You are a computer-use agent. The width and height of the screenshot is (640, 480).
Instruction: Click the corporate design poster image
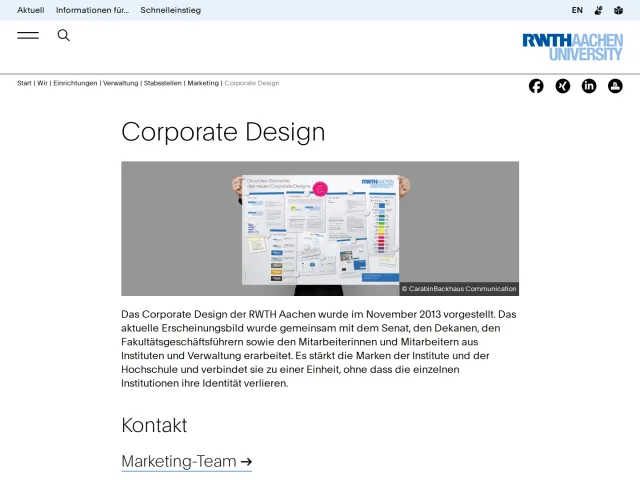(x=320, y=229)
